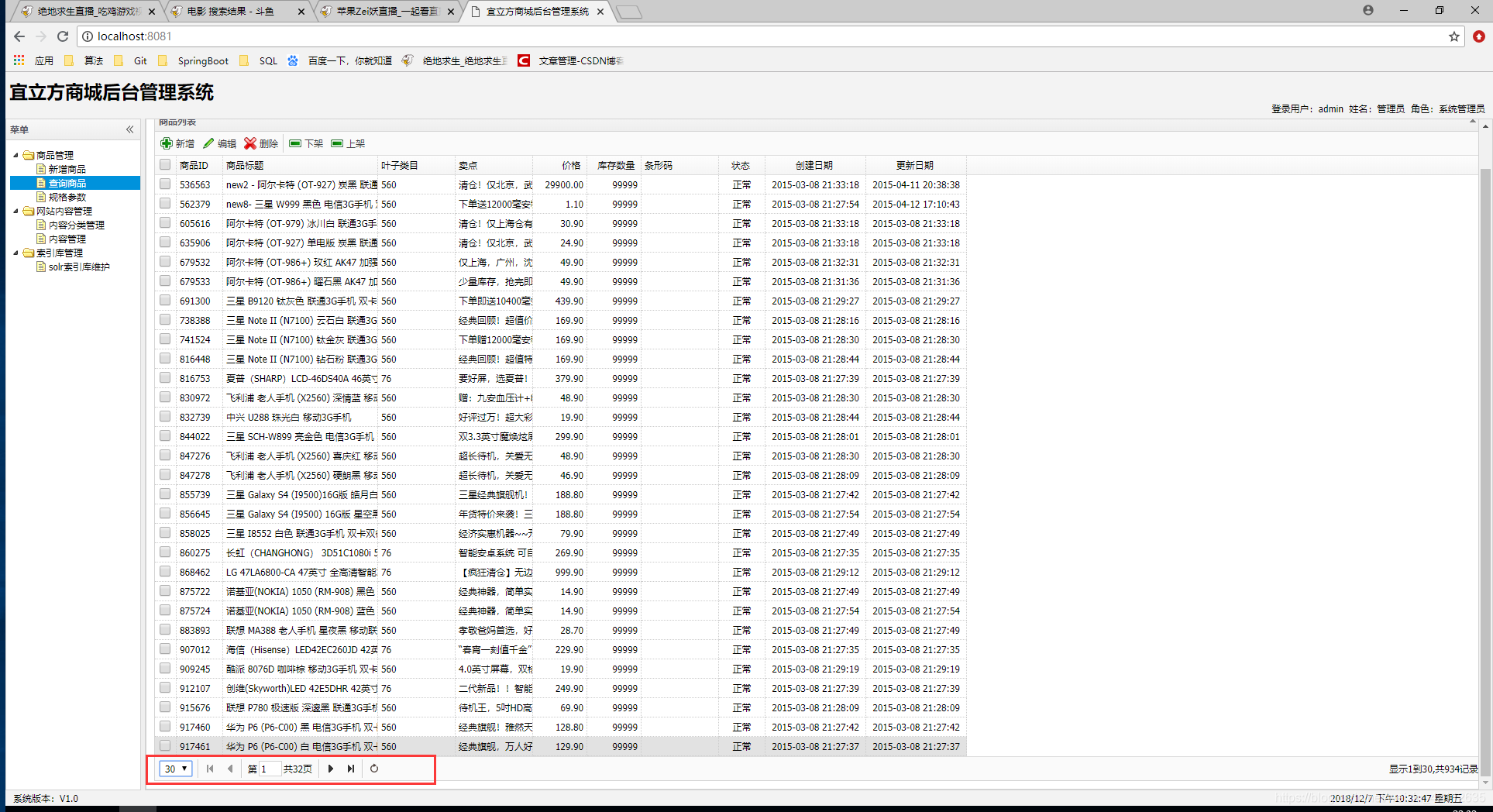Open the 算法 bookmark folder

tap(84, 60)
